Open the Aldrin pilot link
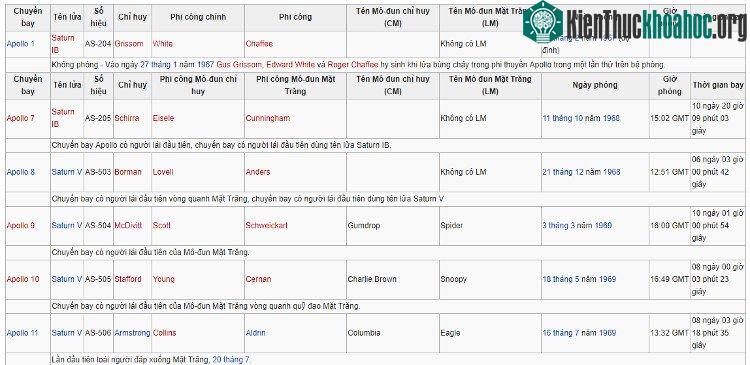 pyautogui.click(x=255, y=333)
